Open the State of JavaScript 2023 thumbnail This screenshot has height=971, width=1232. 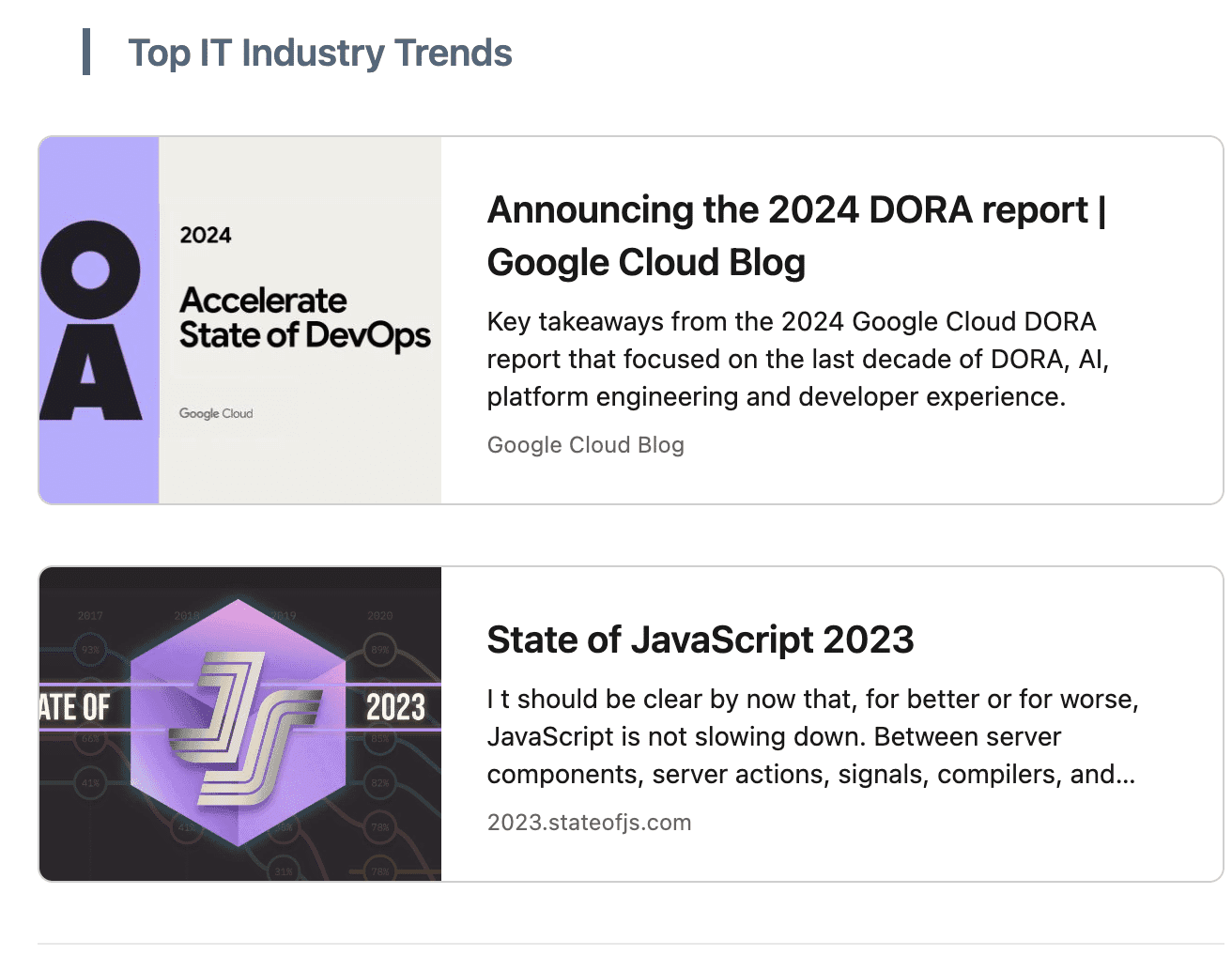[x=240, y=724]
